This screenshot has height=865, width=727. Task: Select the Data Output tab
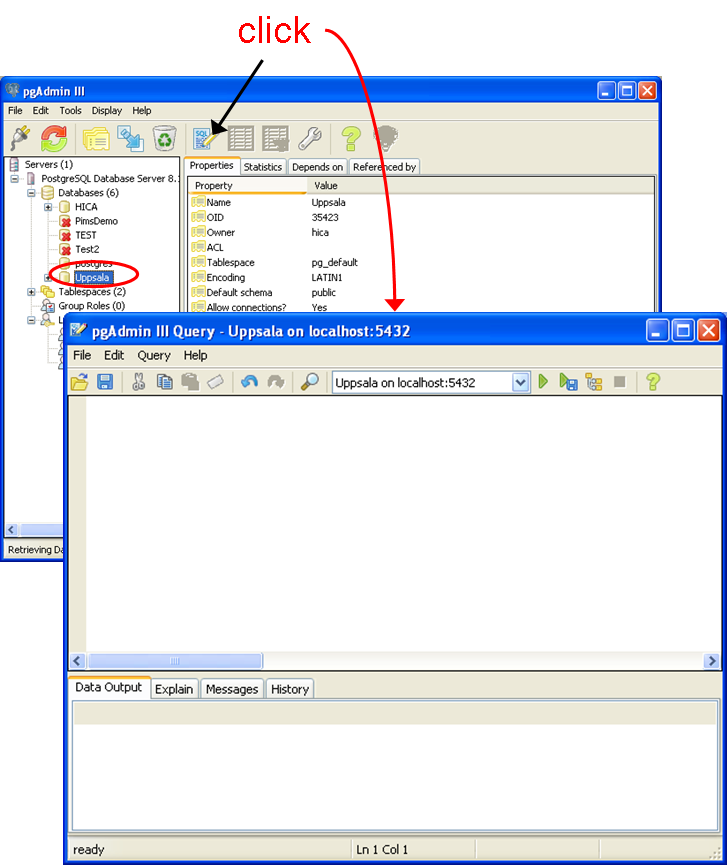click(x=109, y=687)
